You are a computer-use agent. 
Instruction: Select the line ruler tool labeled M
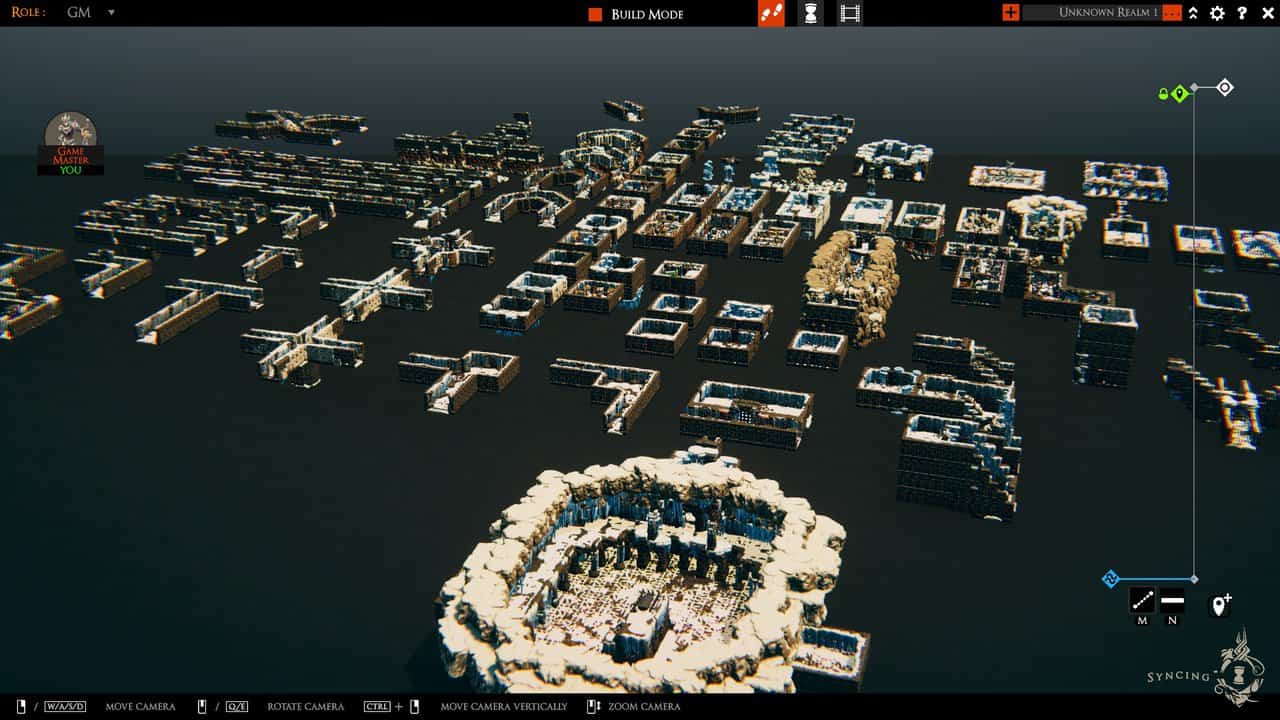tap(1142, 601)
